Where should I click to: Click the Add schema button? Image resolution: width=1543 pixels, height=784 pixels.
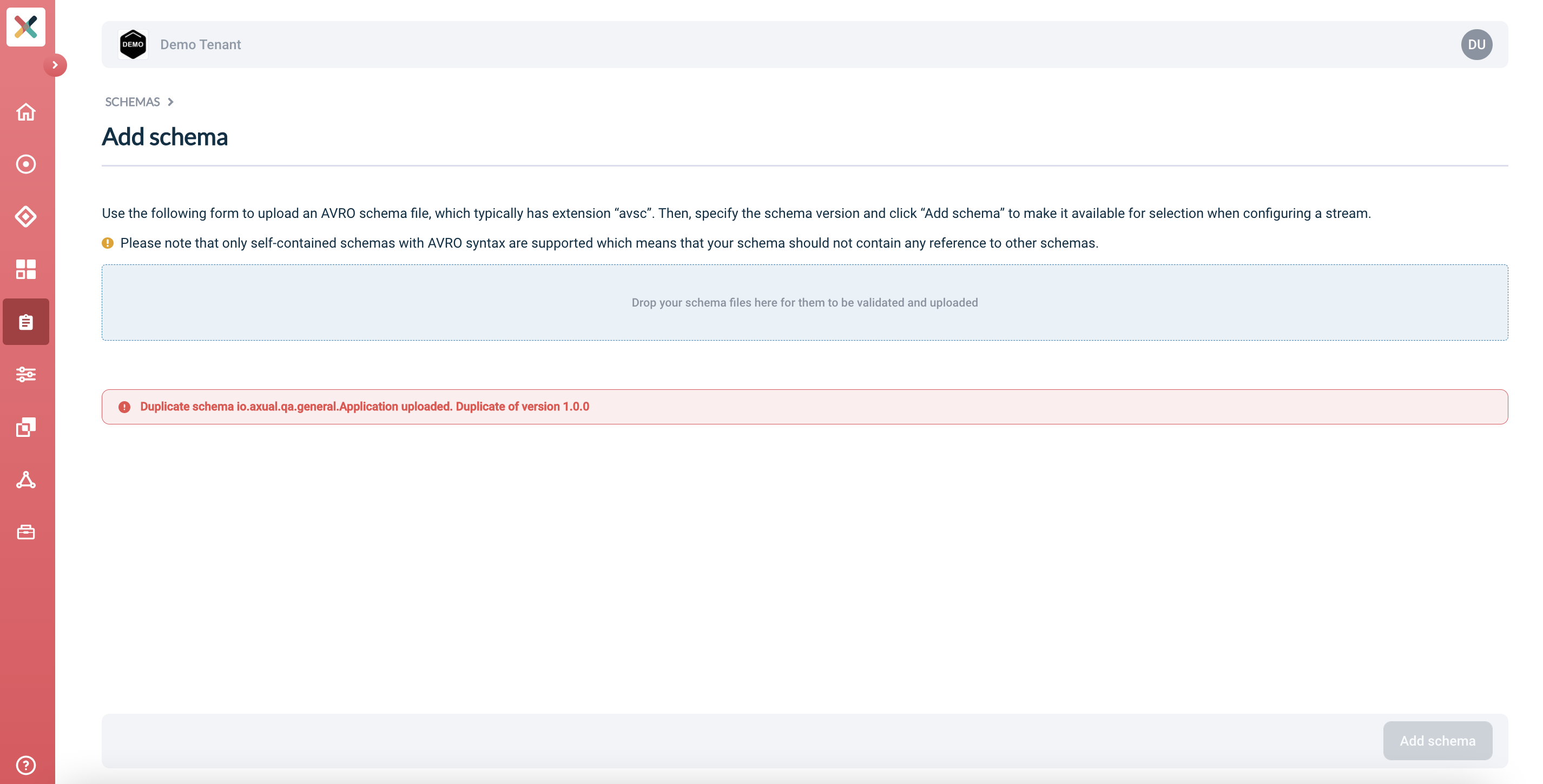[1438, 741]
